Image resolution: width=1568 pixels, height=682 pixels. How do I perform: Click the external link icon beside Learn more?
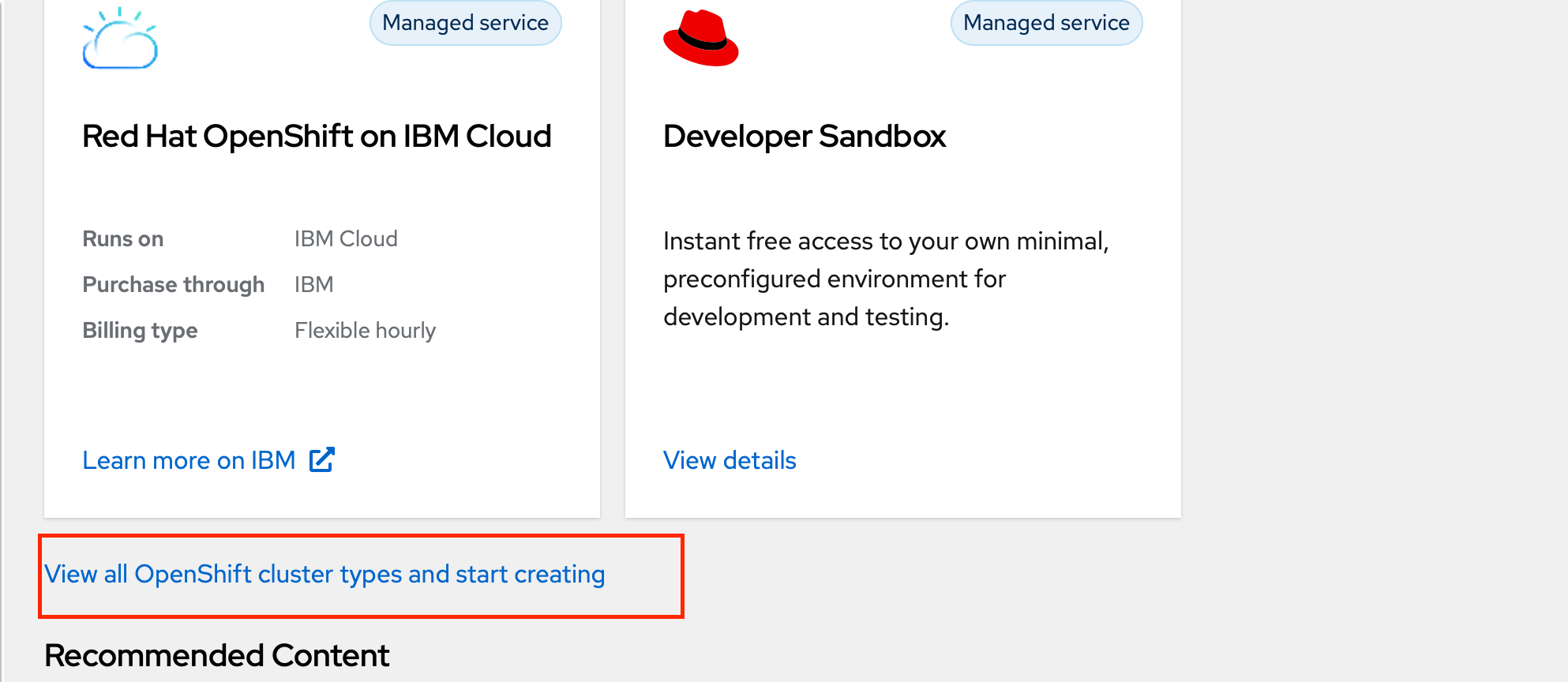point(322,459)
